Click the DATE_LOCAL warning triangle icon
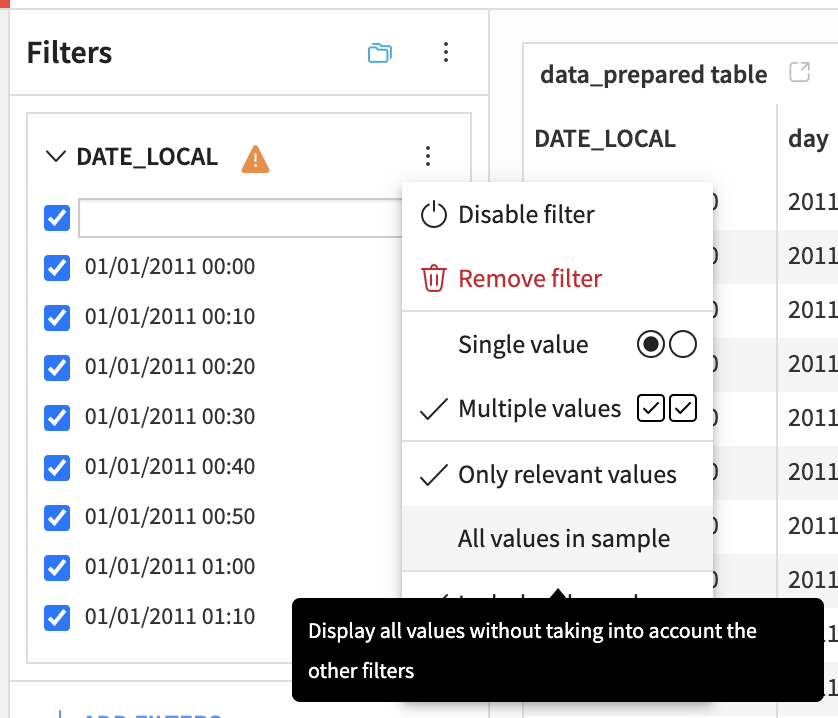Viewport: 838px width, 718px height. 255,159
